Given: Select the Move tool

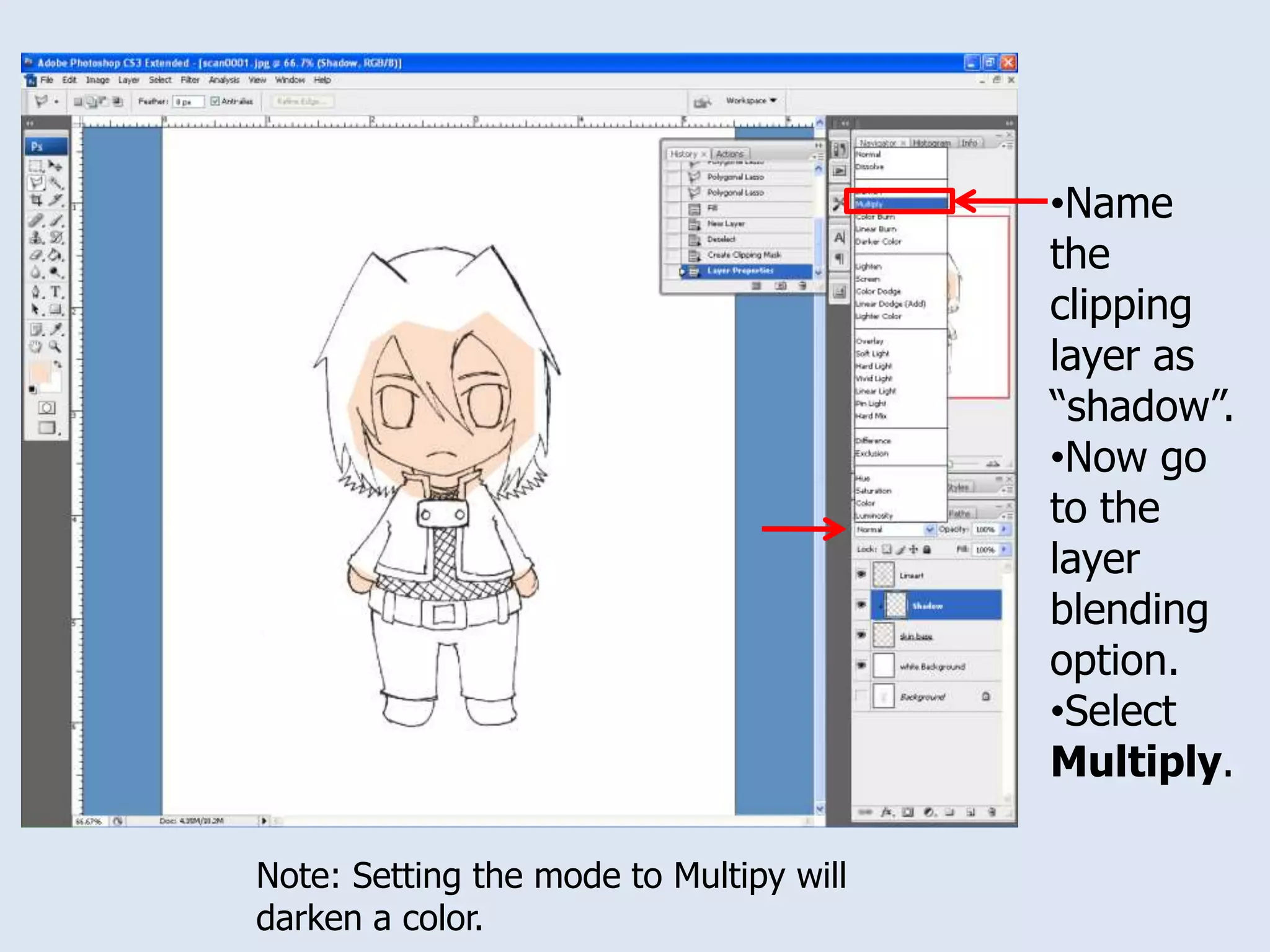Looking at the screenshot, I should [x=56, y=165].
